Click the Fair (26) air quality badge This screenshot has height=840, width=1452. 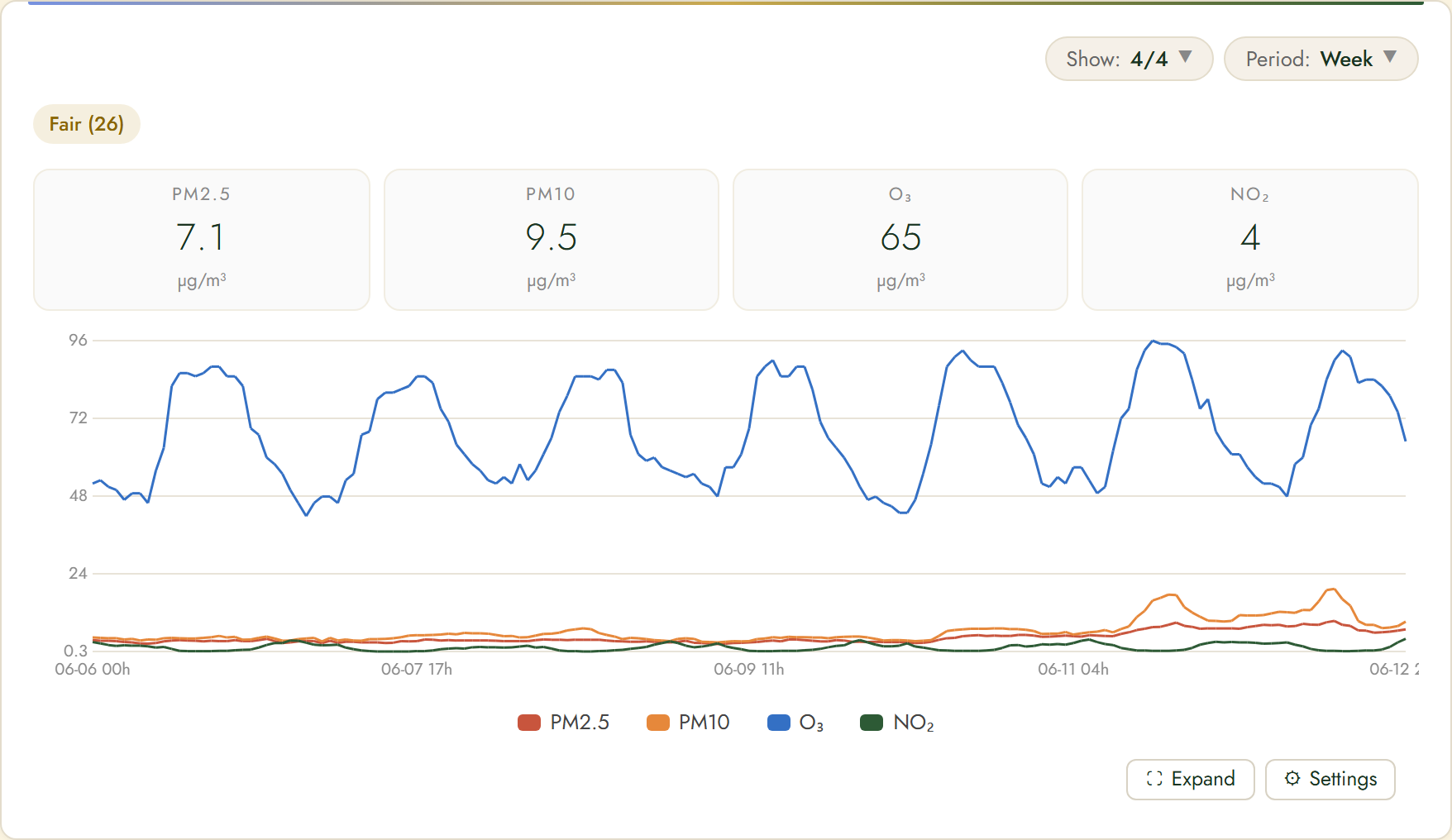[x=87, y=124]
